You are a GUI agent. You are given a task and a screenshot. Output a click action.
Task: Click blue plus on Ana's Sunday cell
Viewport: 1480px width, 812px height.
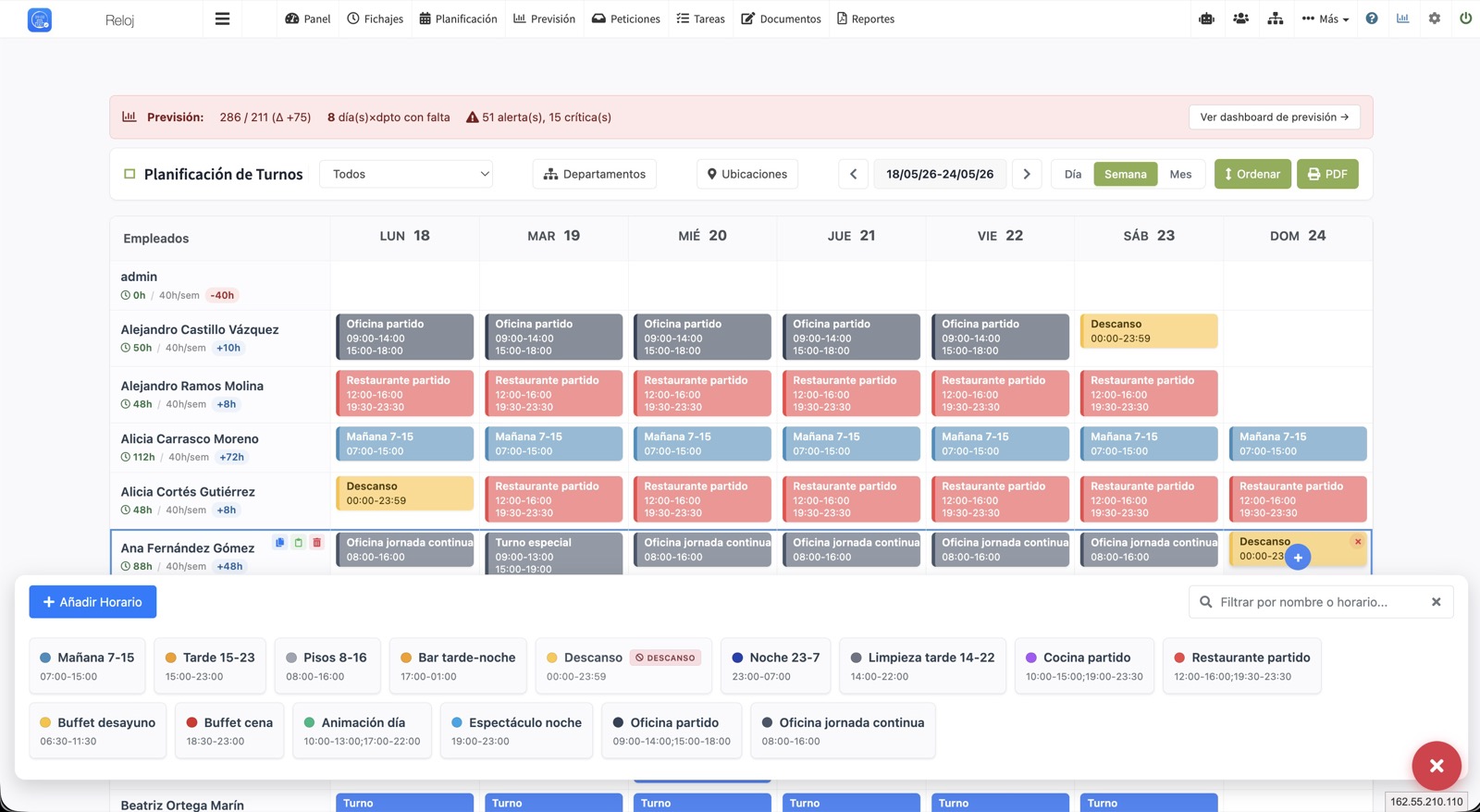[1298, 557]
